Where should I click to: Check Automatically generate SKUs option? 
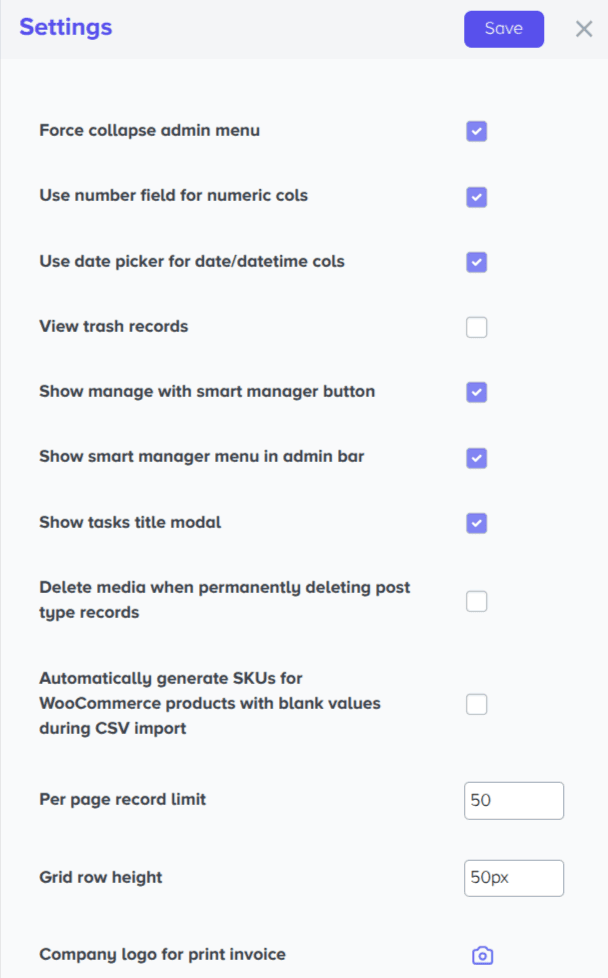pyautogui.click(x=476, y=704)
